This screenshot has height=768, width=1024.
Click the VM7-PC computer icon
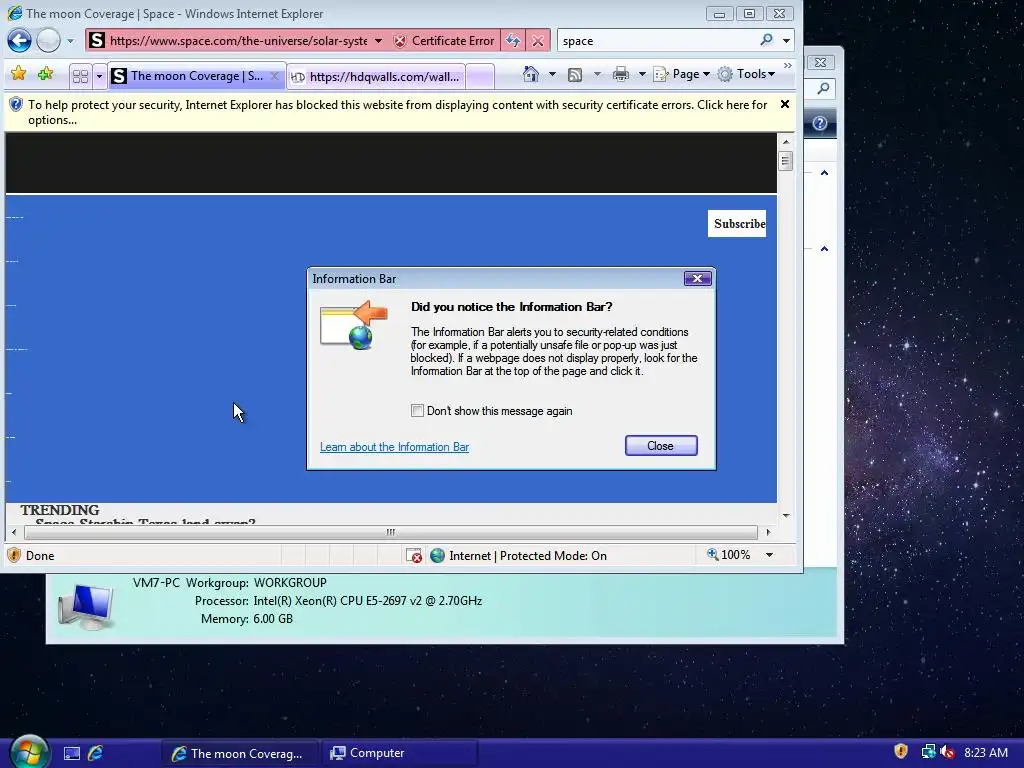(x=86, y=606)
